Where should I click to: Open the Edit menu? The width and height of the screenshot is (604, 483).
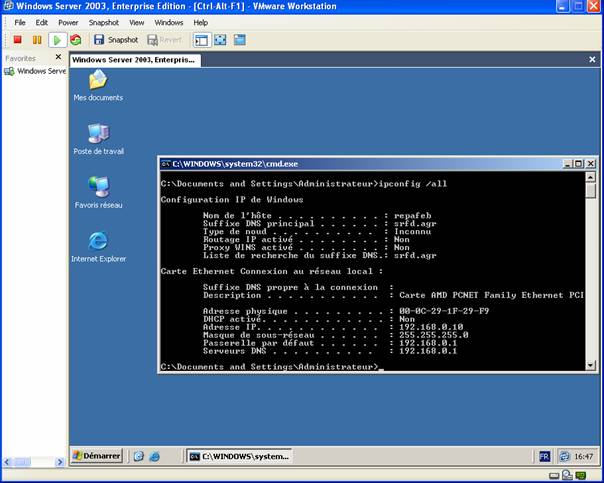tap(42, 23)
